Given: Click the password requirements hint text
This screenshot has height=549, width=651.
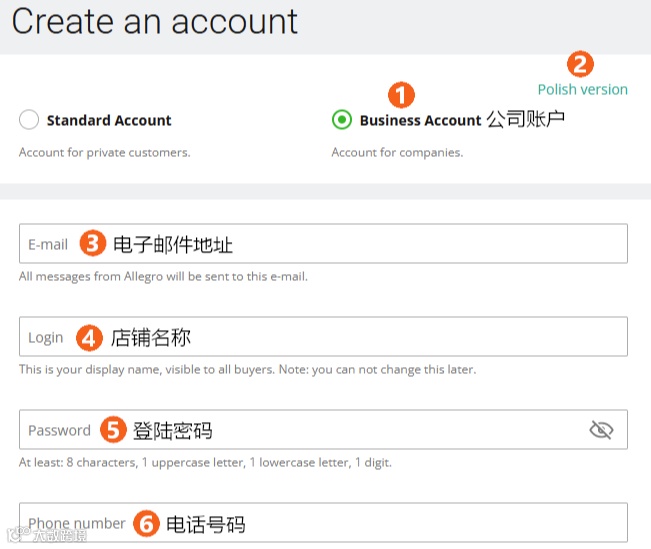Looking at the screenshot, I should 205,463.
